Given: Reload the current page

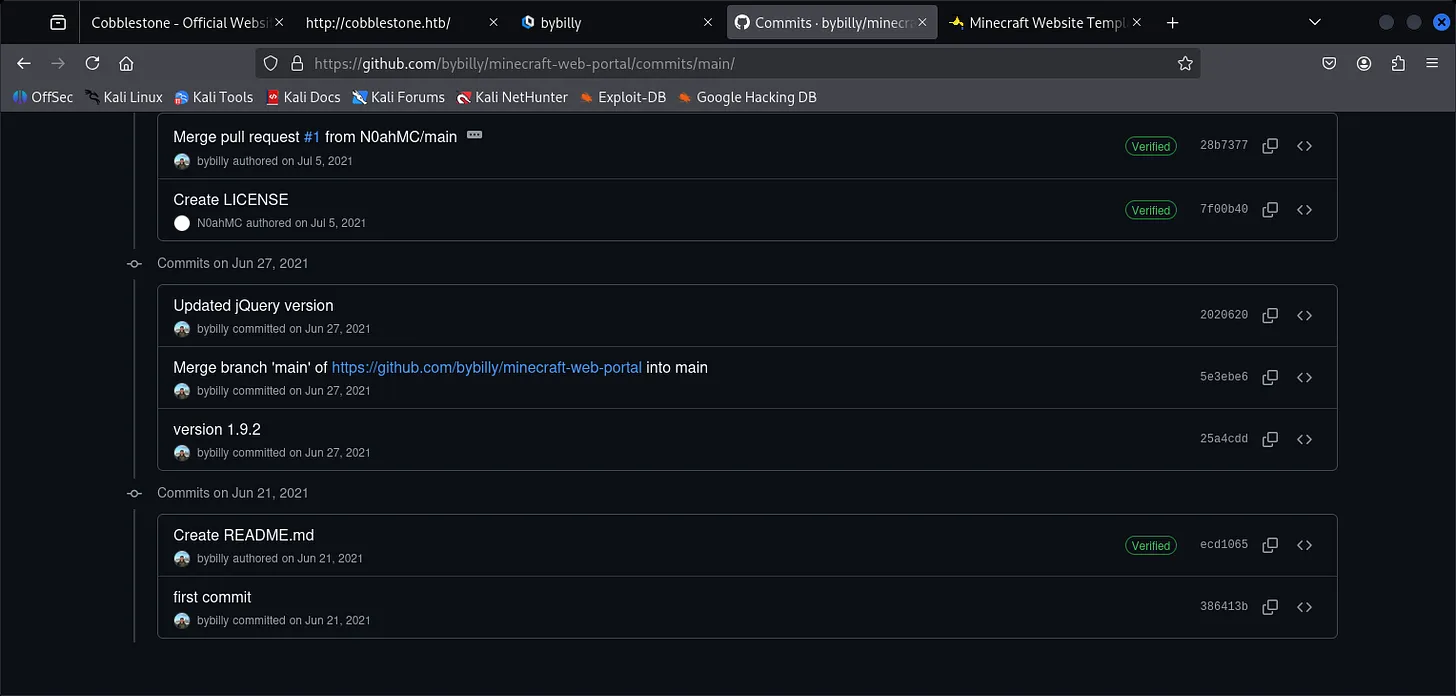Looking at the screenshot, I should point(92,63).
